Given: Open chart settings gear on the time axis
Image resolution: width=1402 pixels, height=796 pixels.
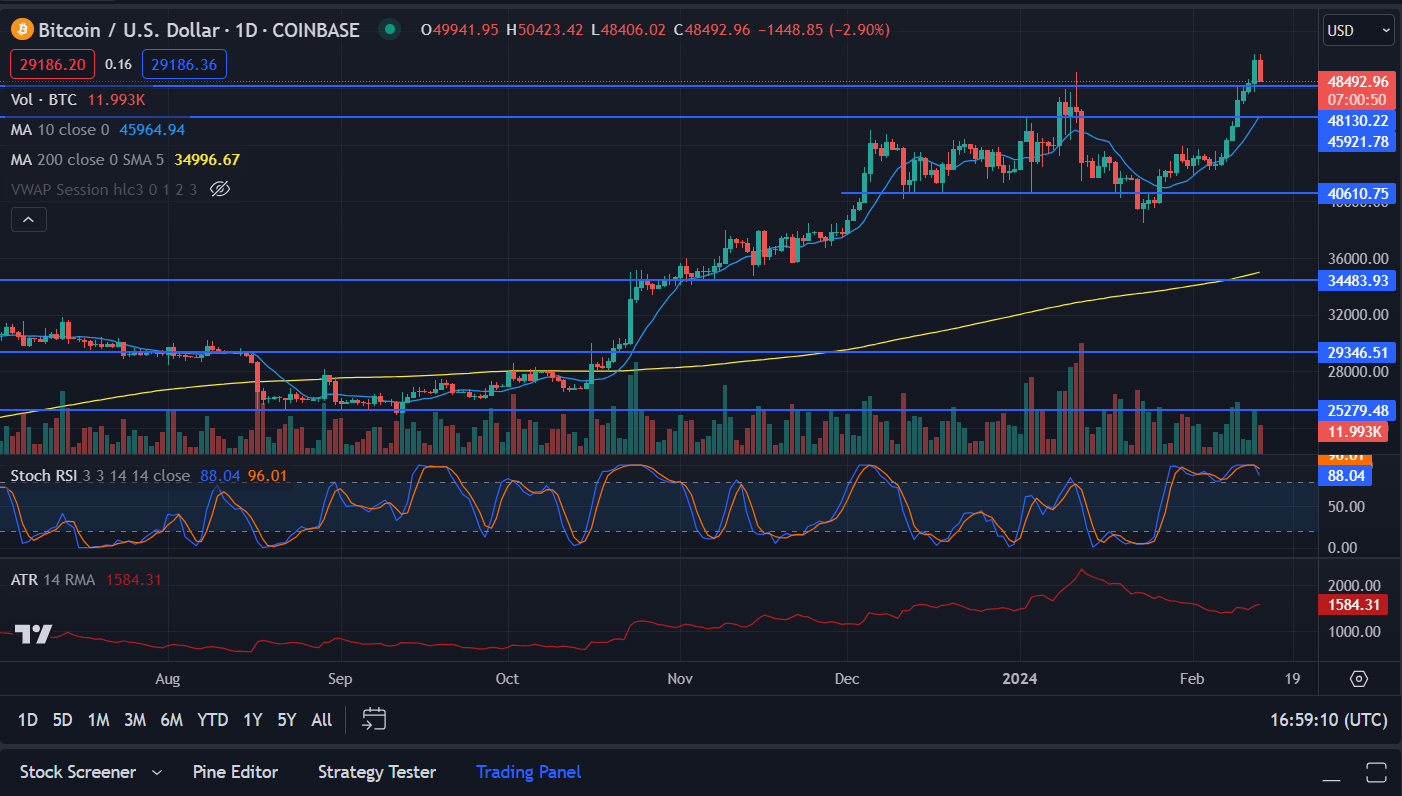Looking at the screenshot, I should point(1358,679).
